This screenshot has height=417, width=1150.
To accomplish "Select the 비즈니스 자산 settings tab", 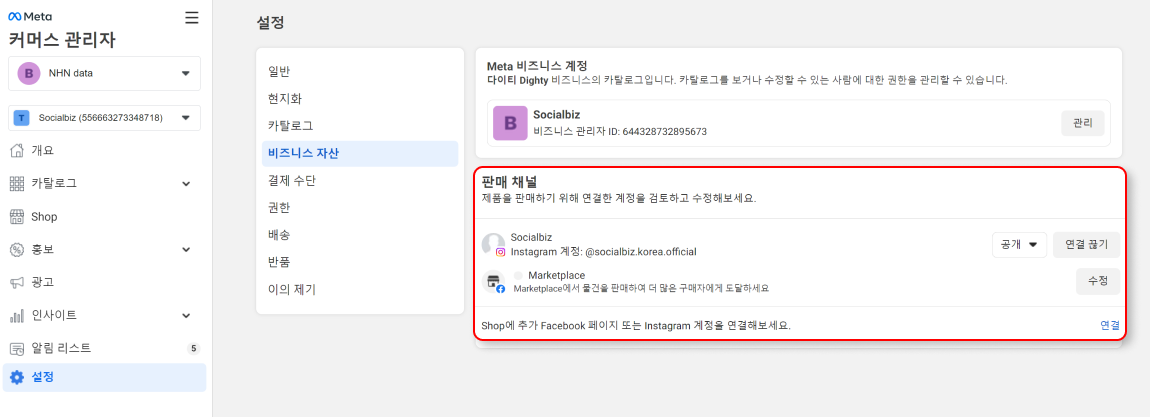I will [x=359, y=154].
